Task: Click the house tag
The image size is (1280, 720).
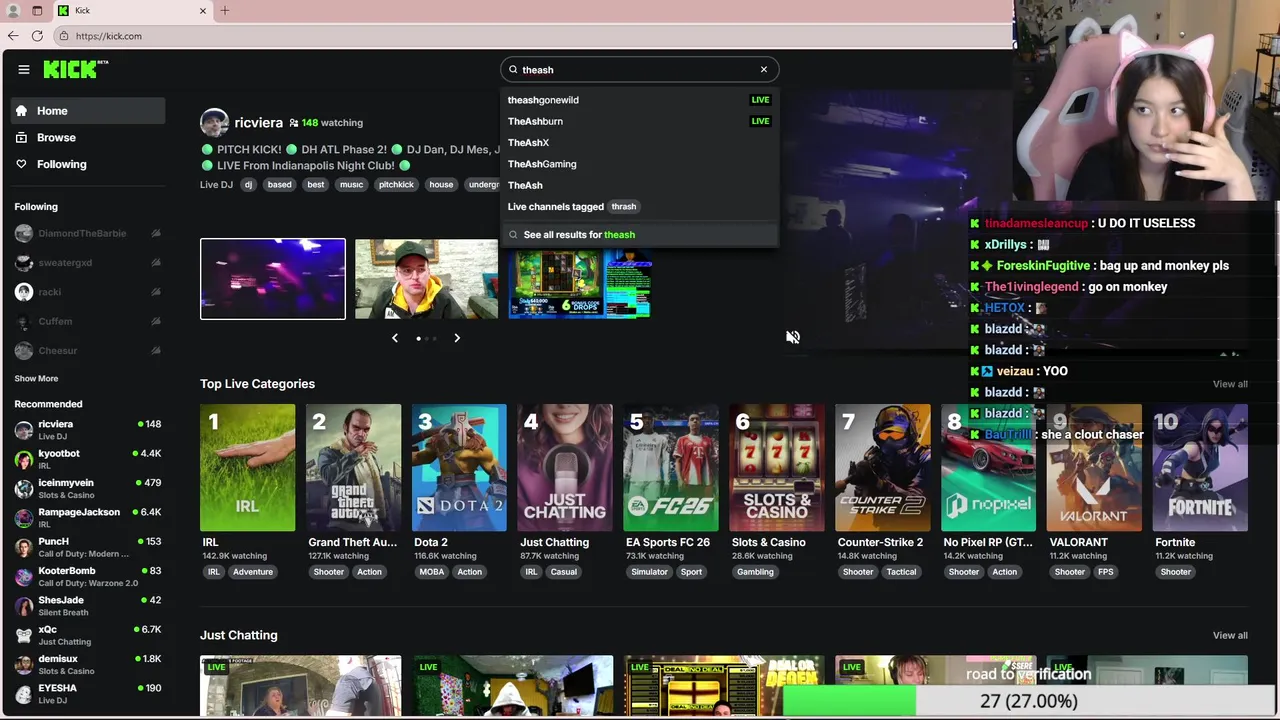Action: [x=441, y=184]
